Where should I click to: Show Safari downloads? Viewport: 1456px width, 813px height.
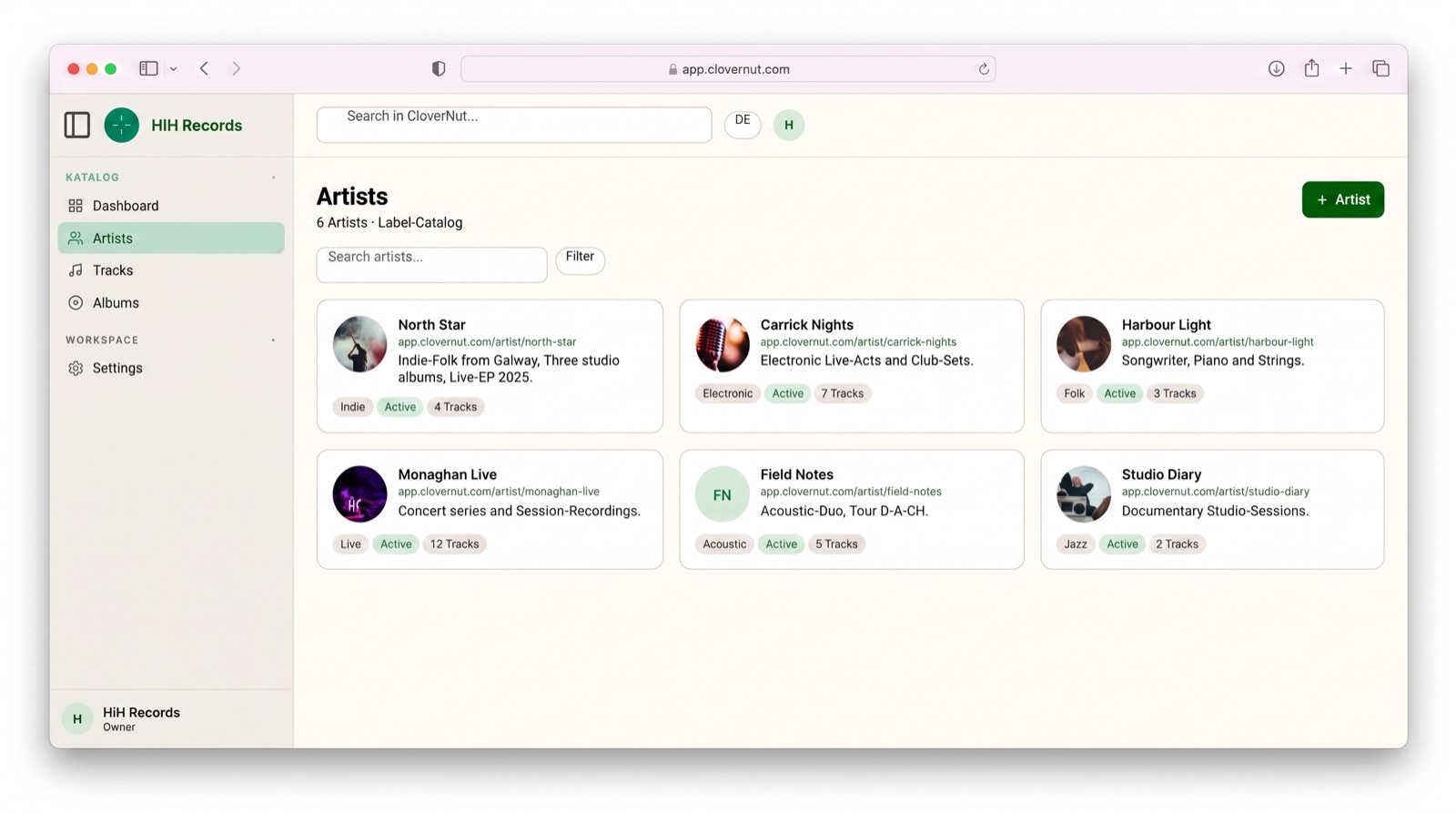1277,68
